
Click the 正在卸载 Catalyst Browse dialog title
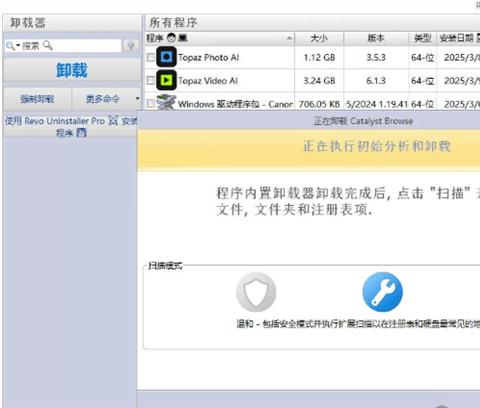pos(363,121)
